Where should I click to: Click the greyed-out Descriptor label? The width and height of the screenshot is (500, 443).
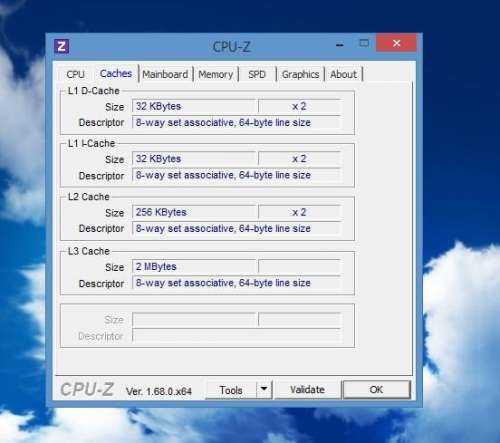click(x=101, y=336)
